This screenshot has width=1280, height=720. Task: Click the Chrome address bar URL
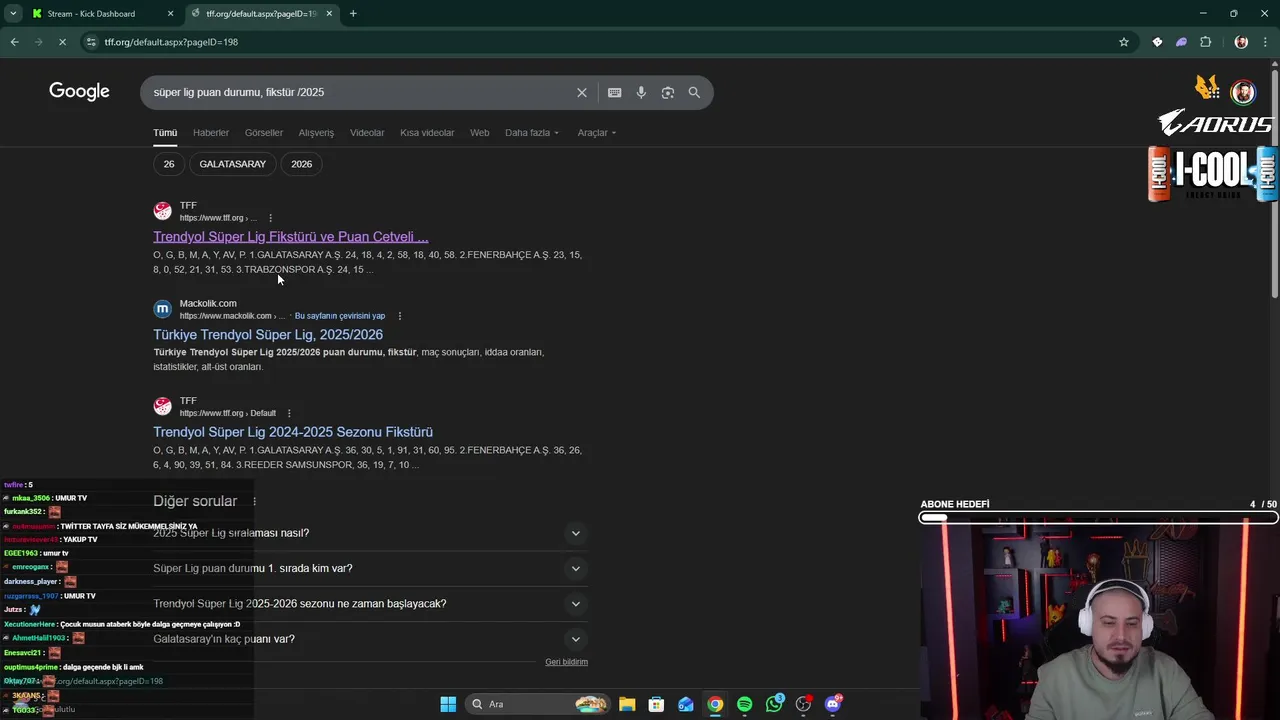(x=171, y=42)
